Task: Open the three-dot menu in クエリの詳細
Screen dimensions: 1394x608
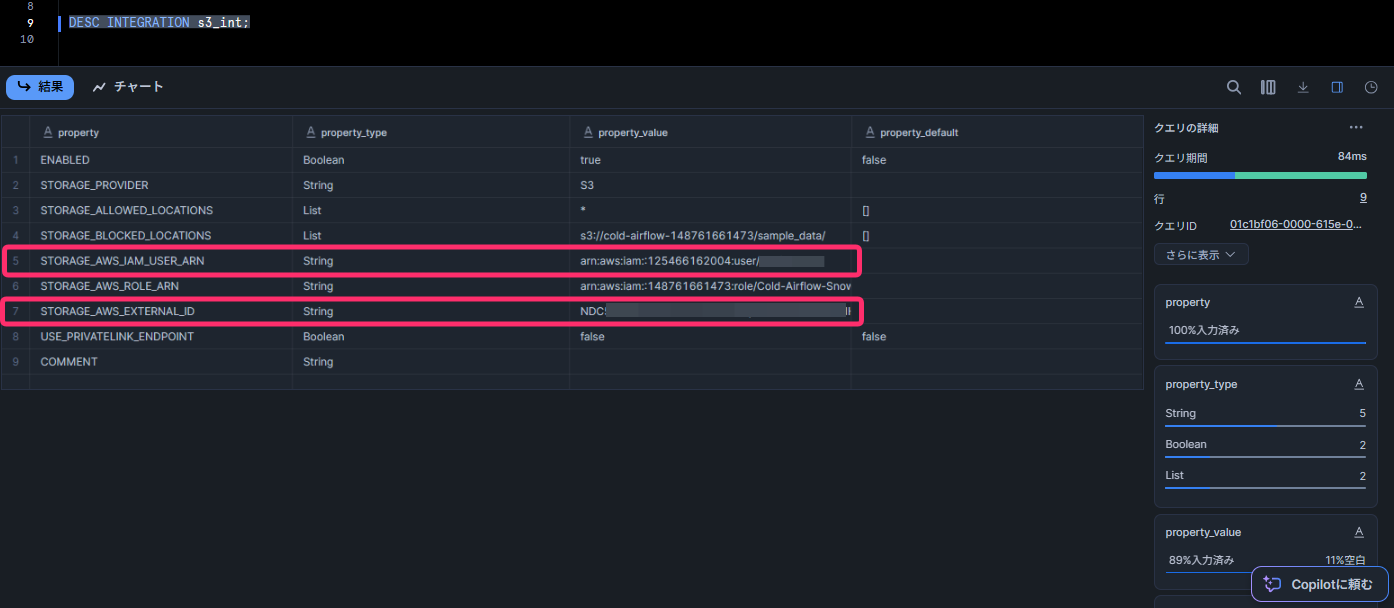Action: pyautogui.click(x=1356, y=128)
